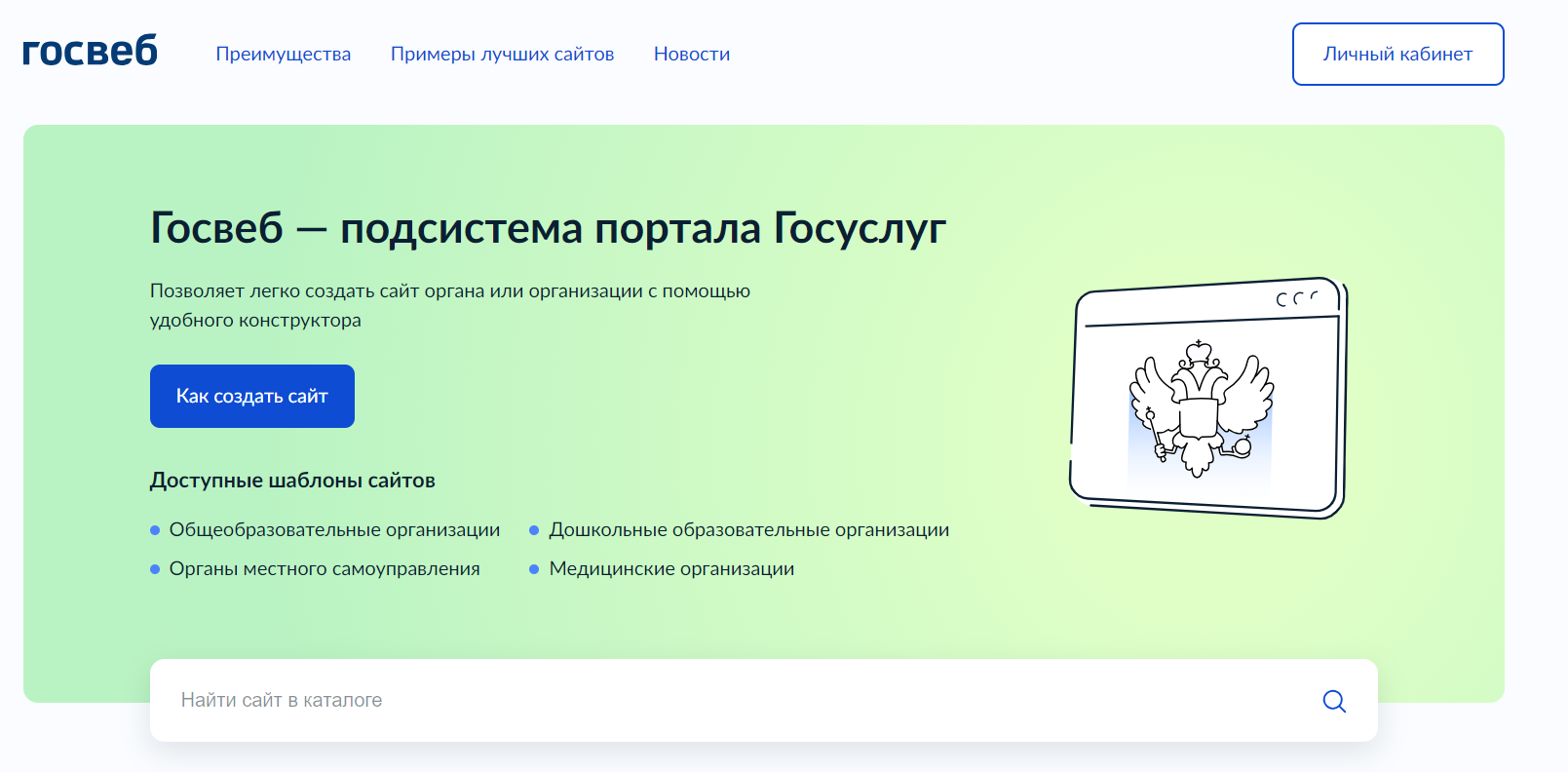The width and height of the screenshot is (1568, 772).
Task: Click the Позволяет легко создать сайт description
Action: point(450,305)
